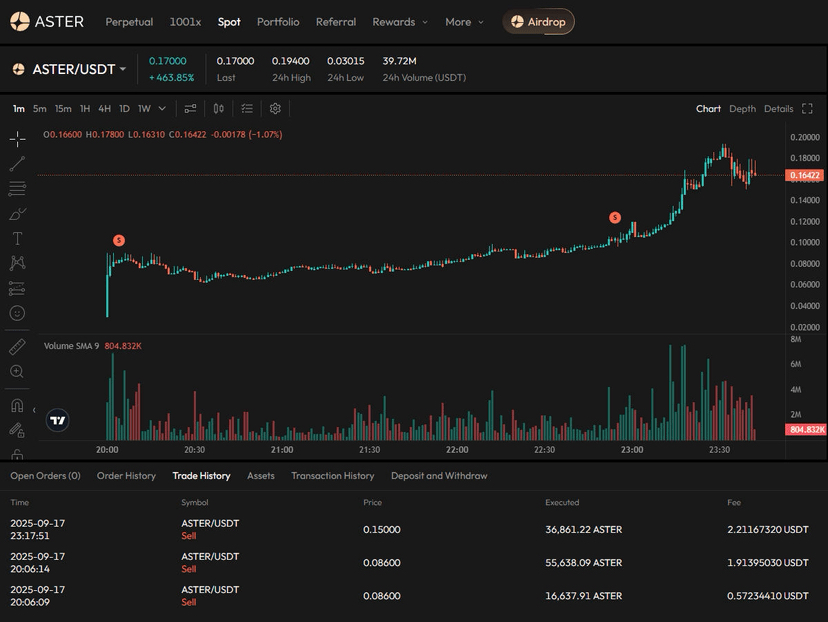Pick the brush drawing tool
This screenshot has height=622, width=828.
[x=17, y=213]
